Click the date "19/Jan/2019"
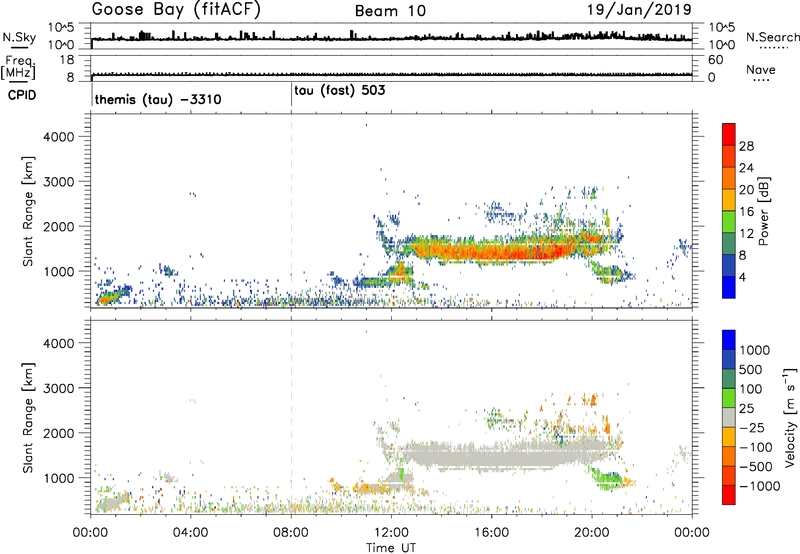Screen dimensions: 800x554 (639, 10)
